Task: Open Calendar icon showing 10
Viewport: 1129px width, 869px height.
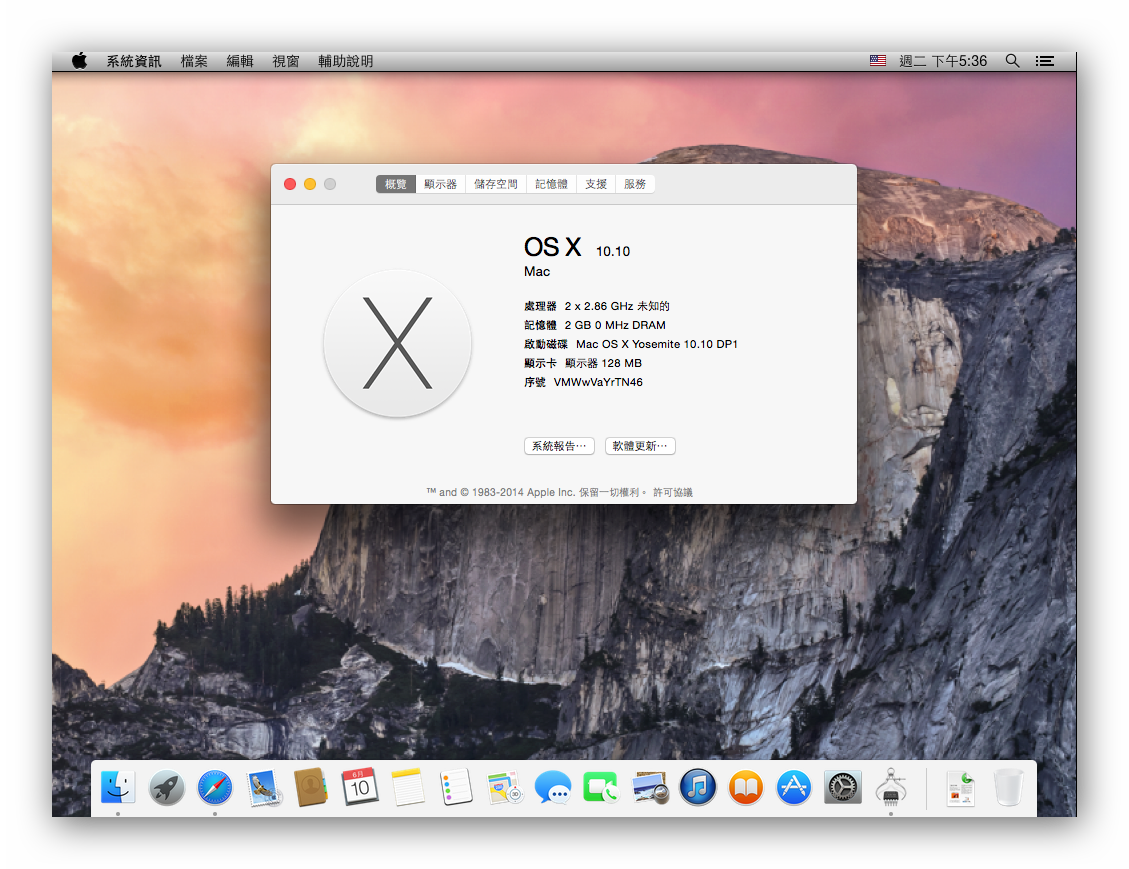Action: [x=359, y=787]
